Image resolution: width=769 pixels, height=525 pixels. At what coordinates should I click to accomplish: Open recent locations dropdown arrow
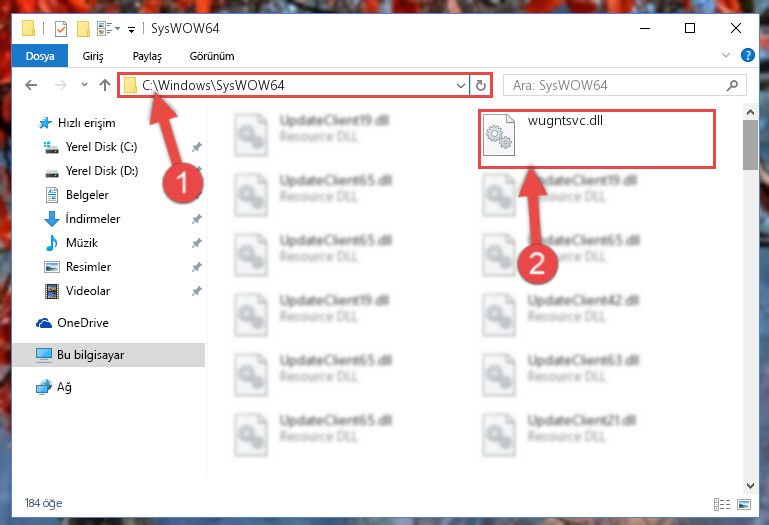point(84,85)
